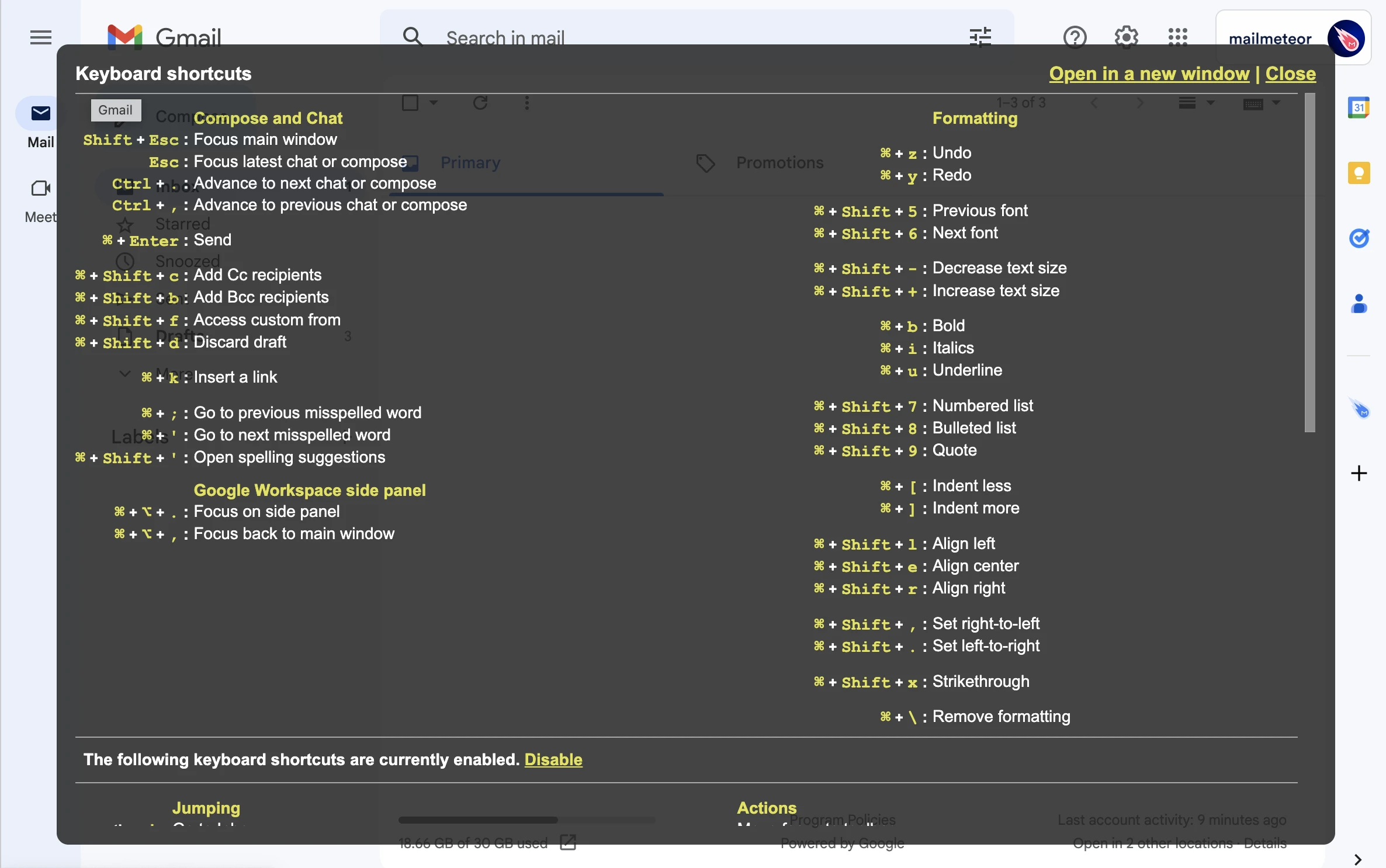Click 'Send' shortcut description

(x=212, y=240)
